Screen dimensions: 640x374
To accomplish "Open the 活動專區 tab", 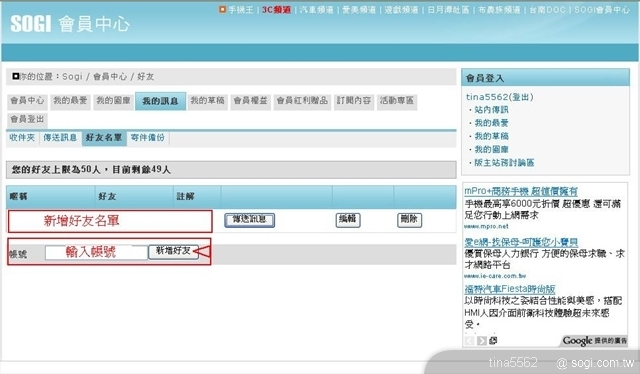I will [x=397, y=101].
